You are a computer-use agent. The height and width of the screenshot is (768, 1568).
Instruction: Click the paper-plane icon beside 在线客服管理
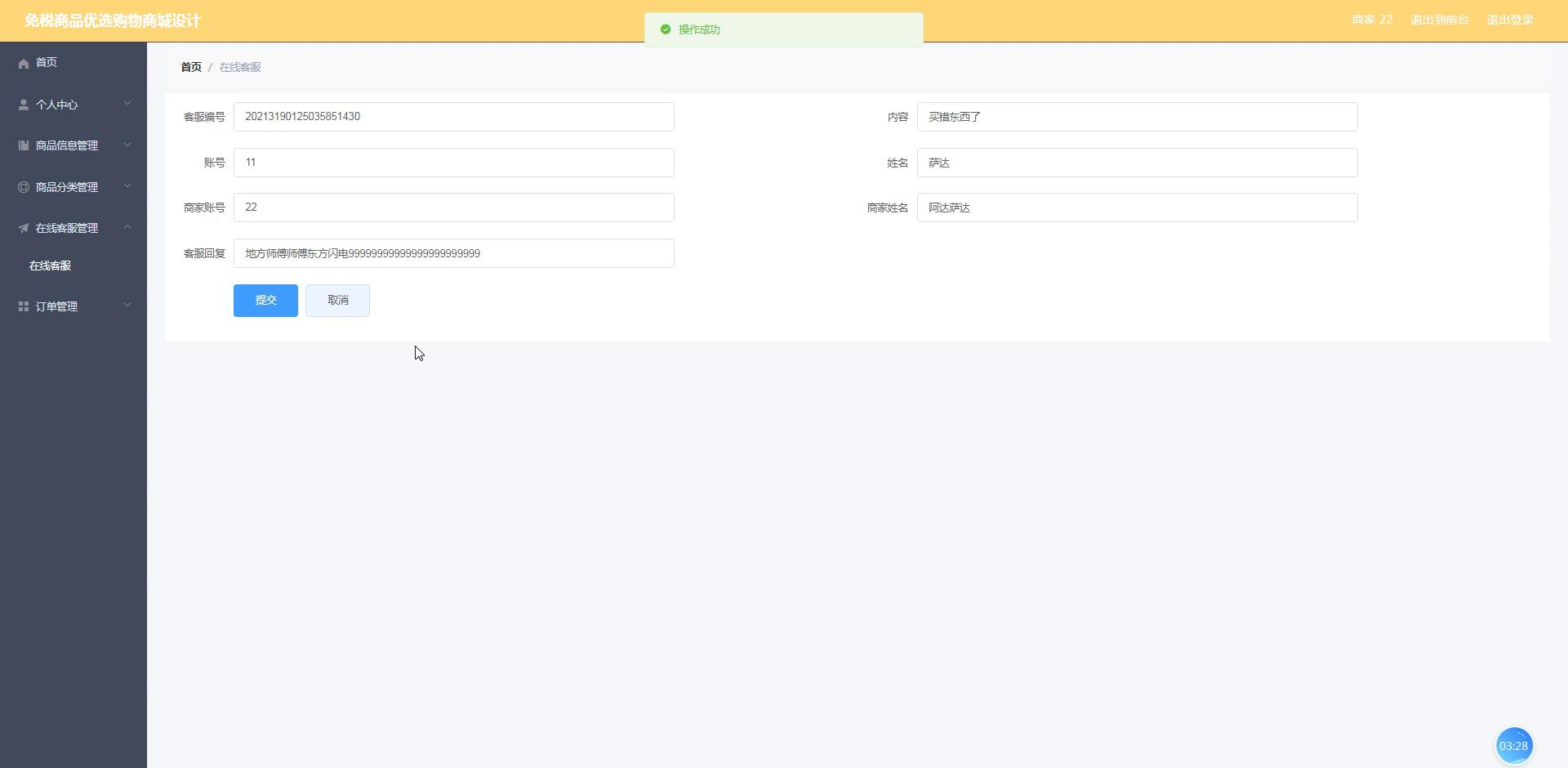[x=24, y=228]
